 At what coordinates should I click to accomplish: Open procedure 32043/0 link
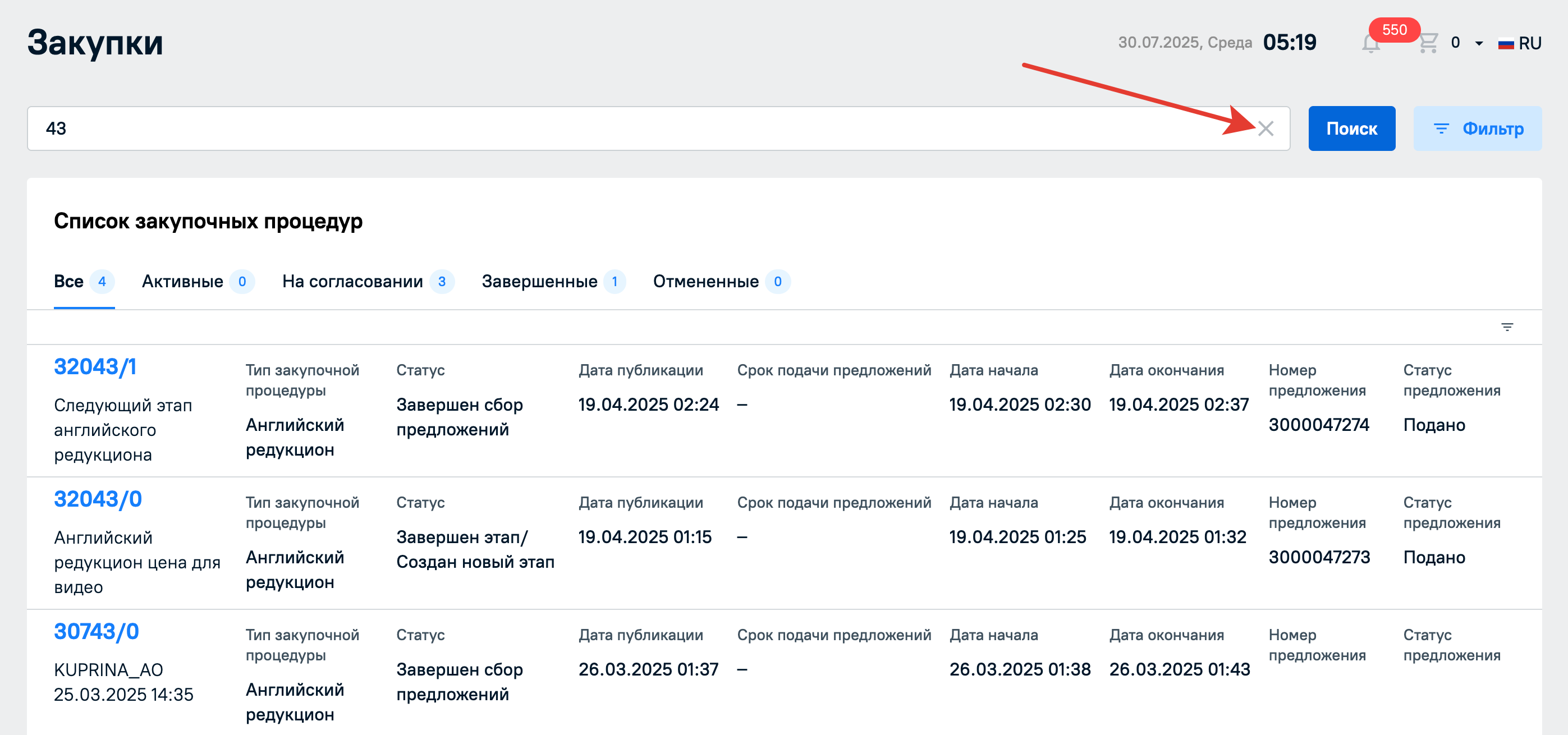[x=98, y=499]
